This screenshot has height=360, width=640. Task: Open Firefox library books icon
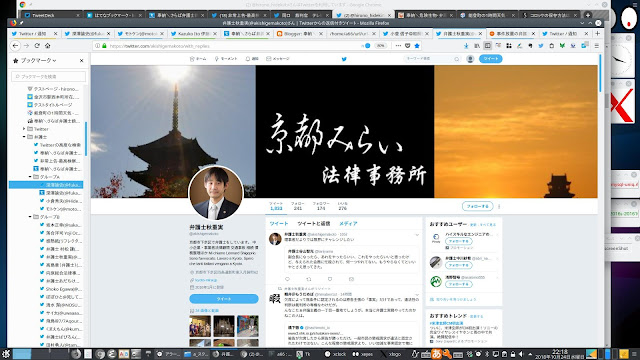point(477,46)
